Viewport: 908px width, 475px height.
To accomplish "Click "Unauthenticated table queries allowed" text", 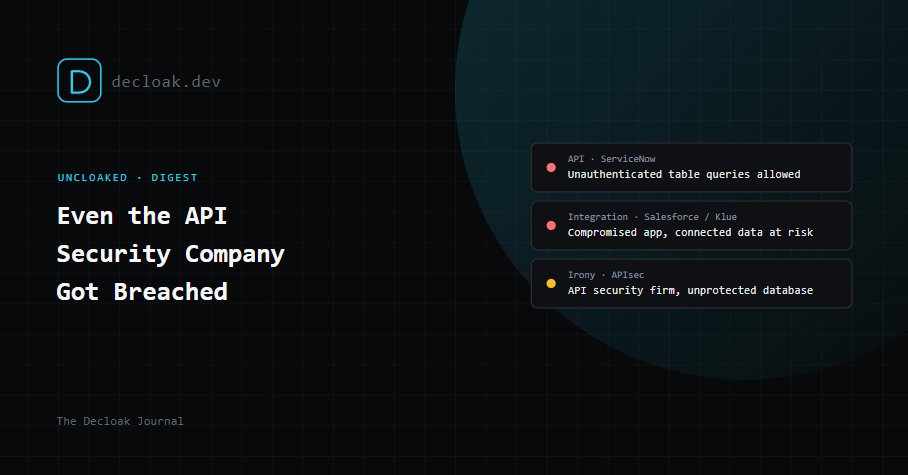I will (684, 174).
